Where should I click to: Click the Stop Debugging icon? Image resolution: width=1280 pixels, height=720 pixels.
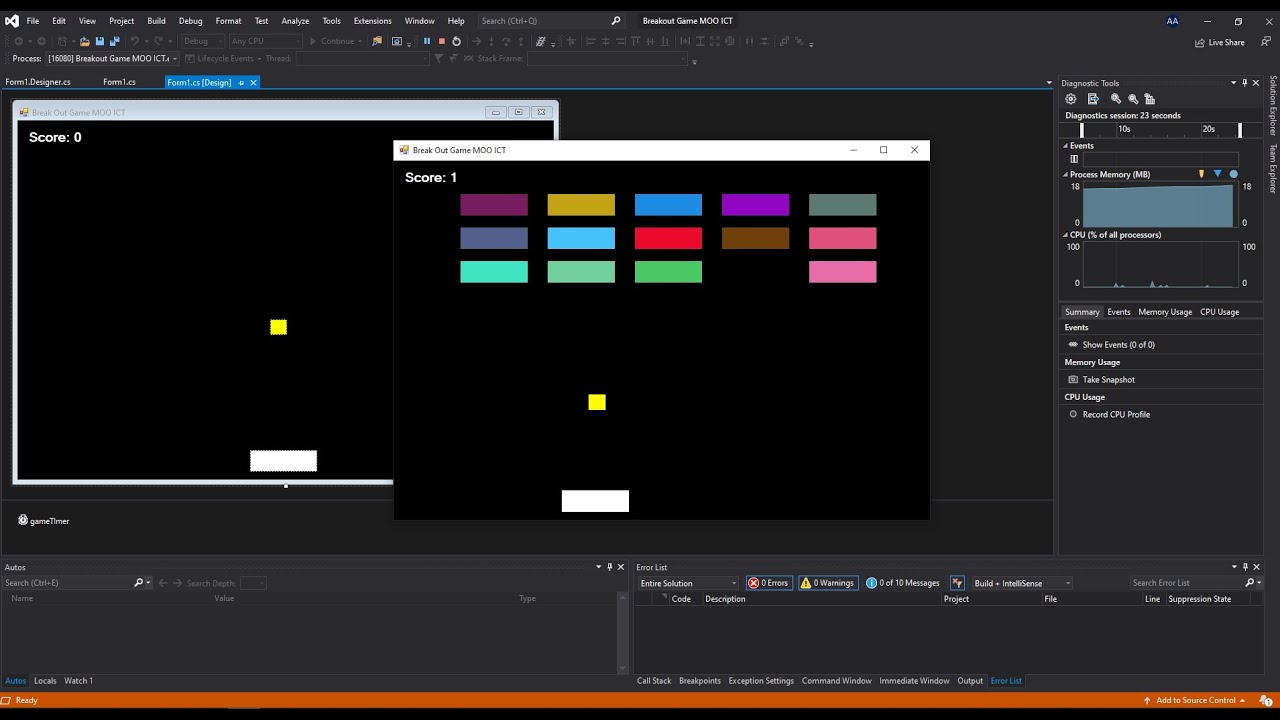441,41
